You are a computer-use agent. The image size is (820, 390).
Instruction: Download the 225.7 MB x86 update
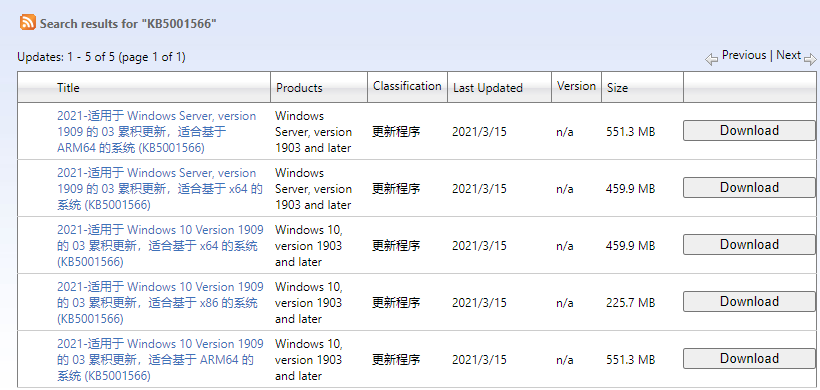(x=749, y=302)
